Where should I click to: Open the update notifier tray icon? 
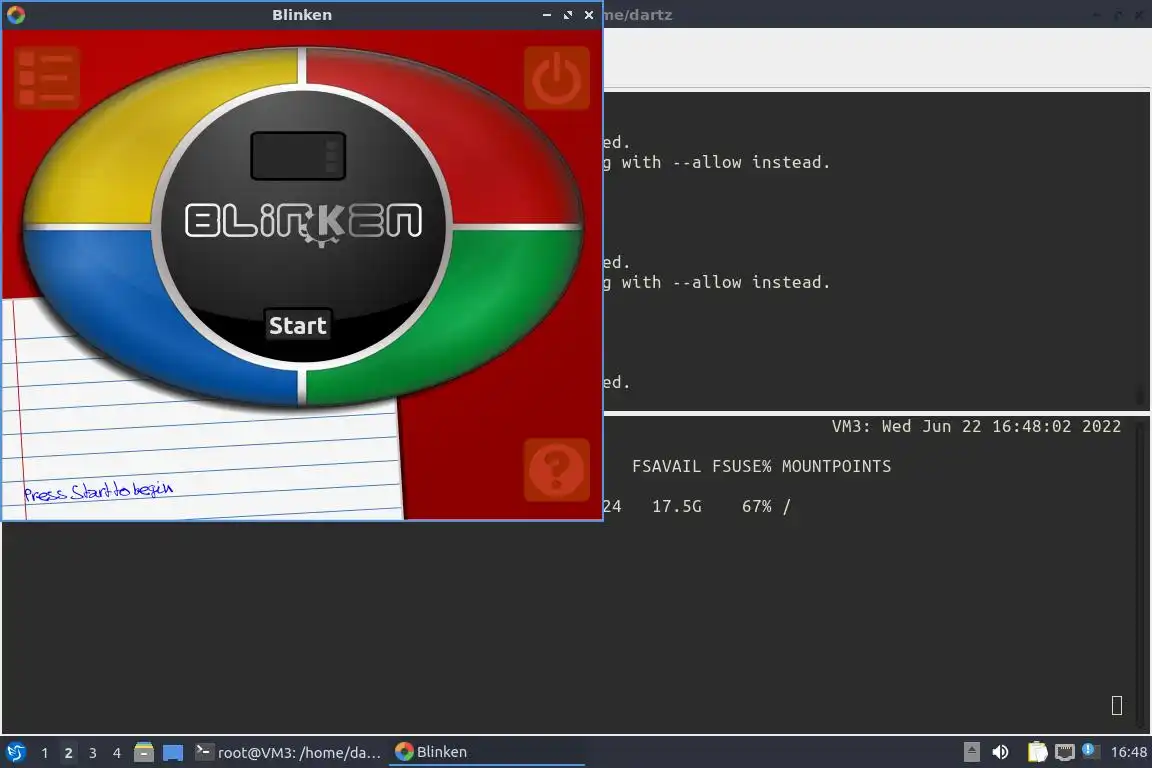click(1091, 751)
